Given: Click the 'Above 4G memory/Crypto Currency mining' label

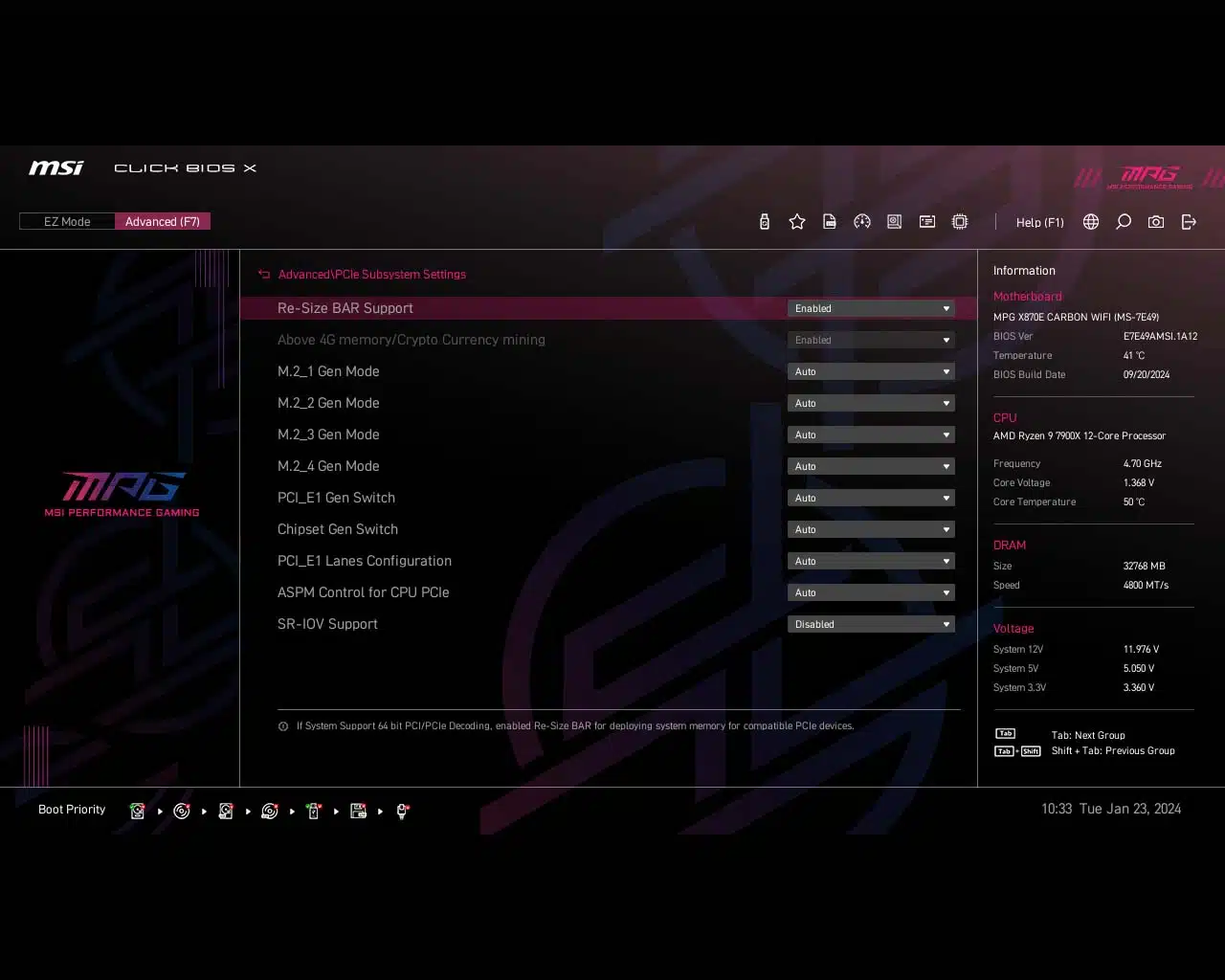Looking at the screenshot, I should pos(412,340).
